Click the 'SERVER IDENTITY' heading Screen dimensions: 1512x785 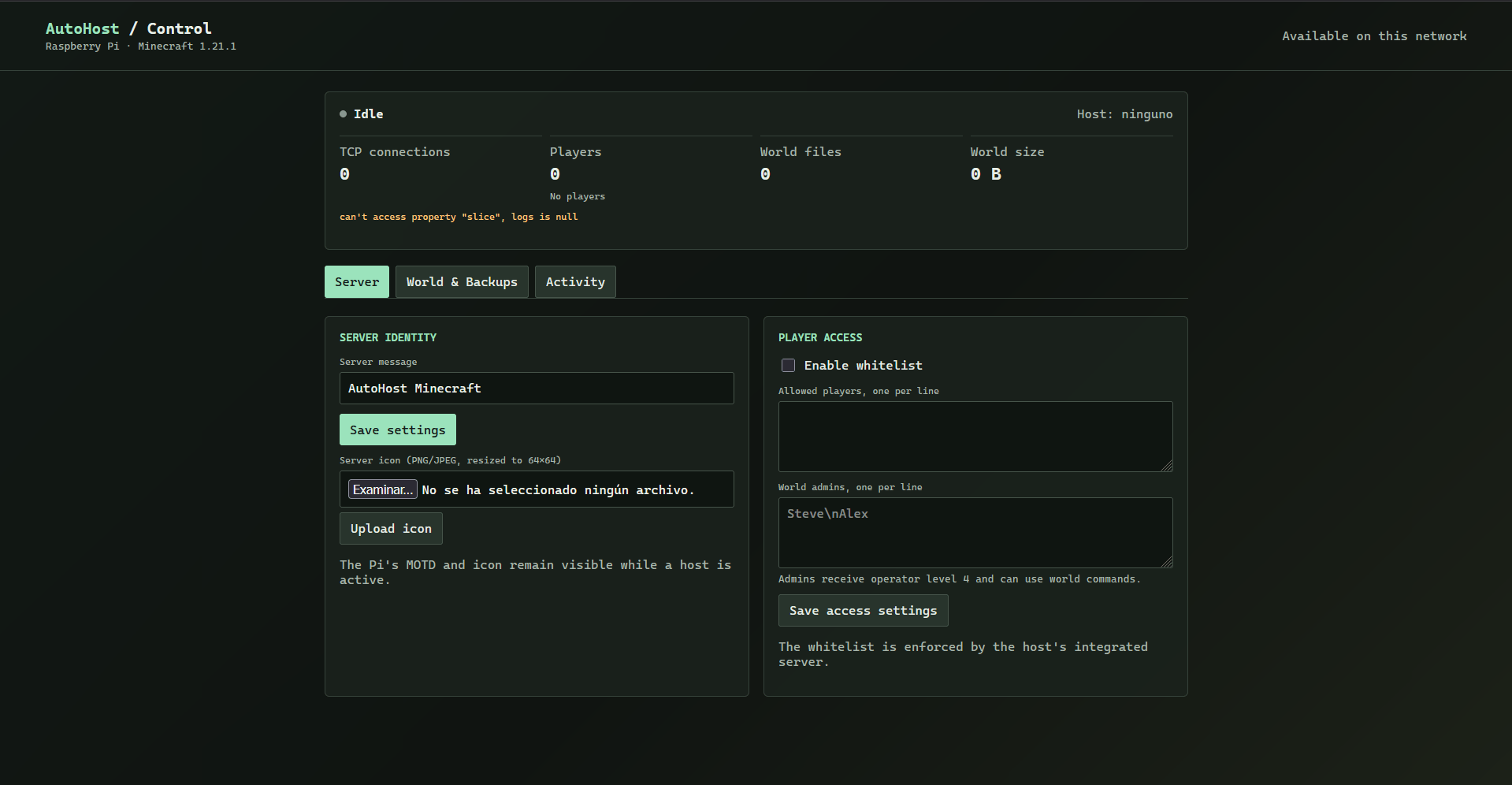click(x=388, y=337)
